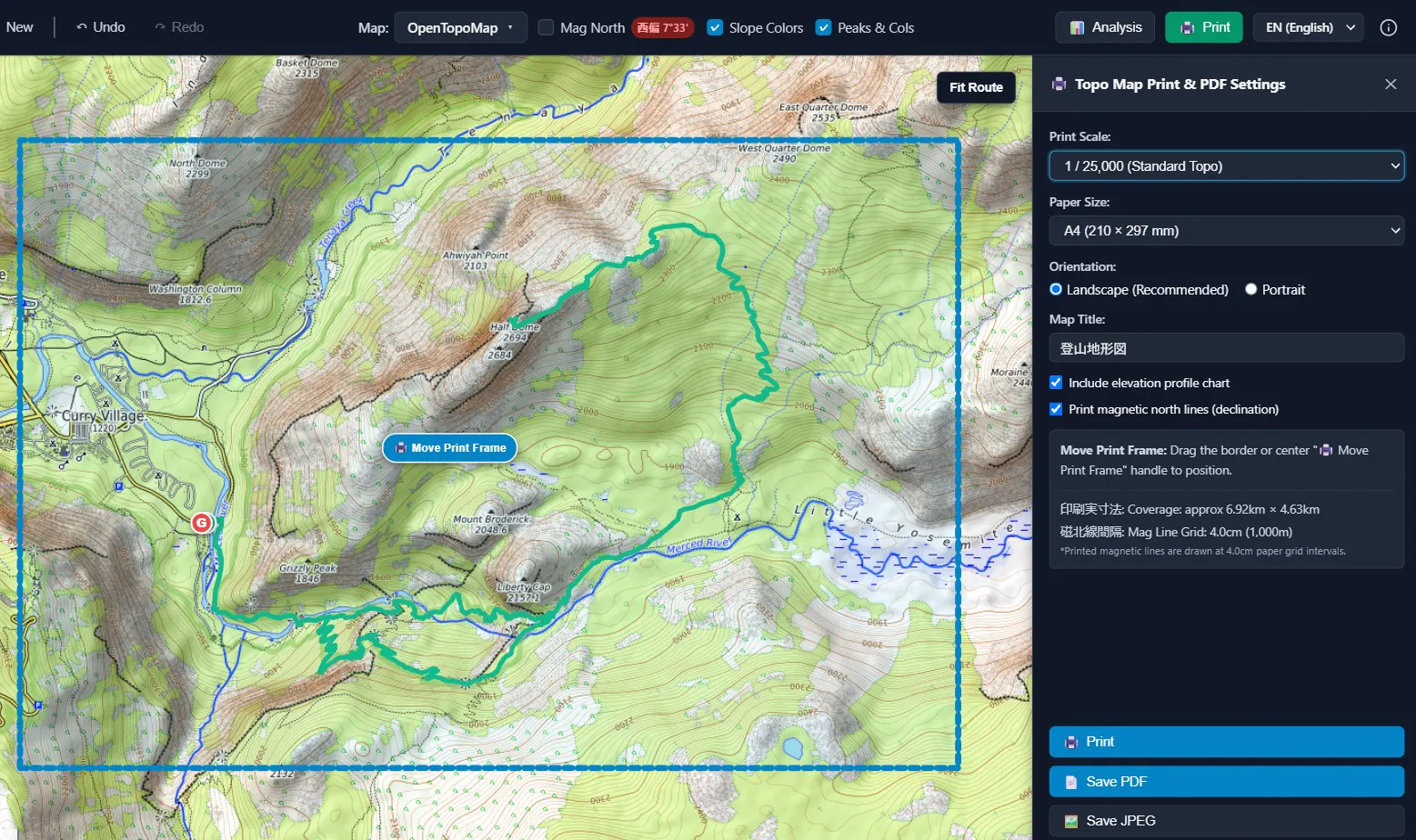Uncheck Print magnetic north lines option
This screenshot has width=1416, height=840.
(1056, 409)
